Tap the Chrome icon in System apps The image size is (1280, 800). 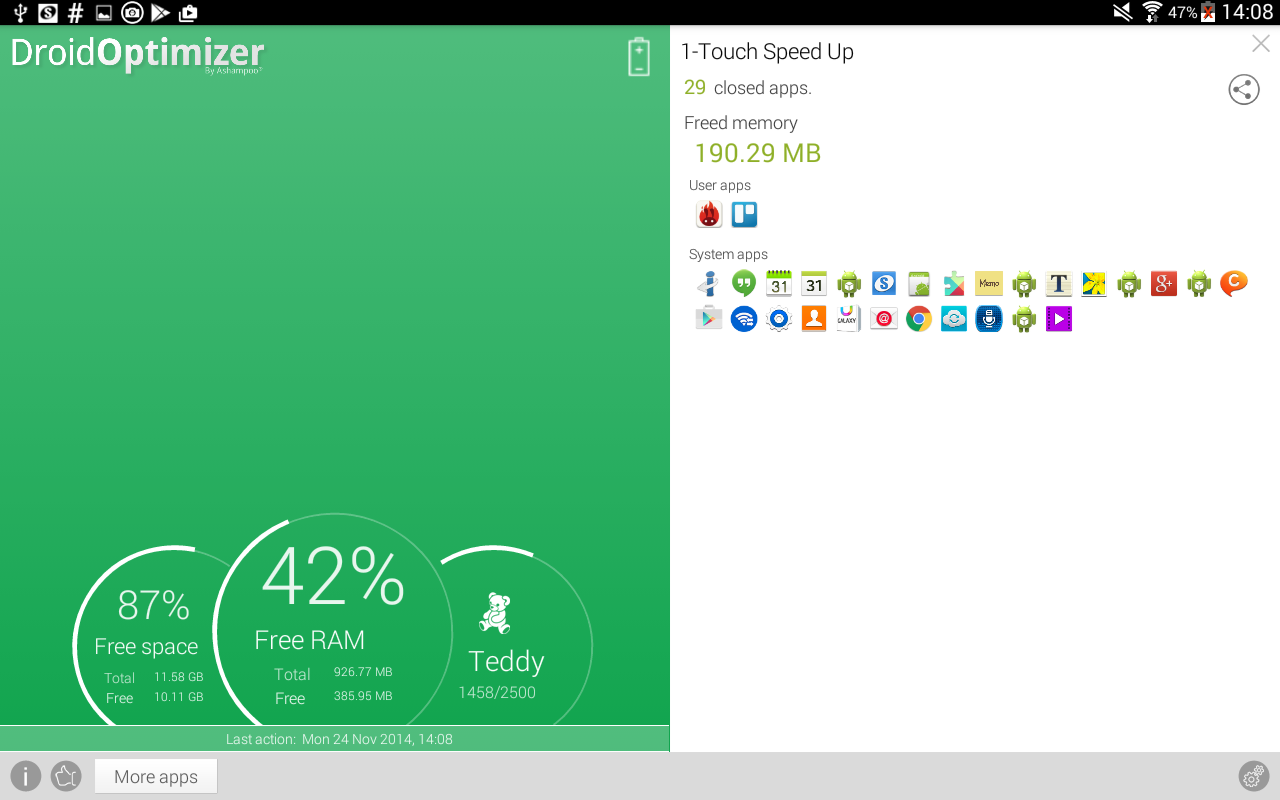click(x=919, y=319)
